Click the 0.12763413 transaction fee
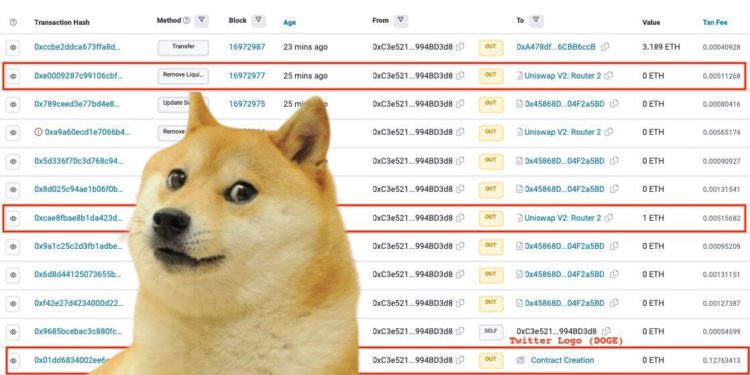750x375 pixels. point(721,360)
